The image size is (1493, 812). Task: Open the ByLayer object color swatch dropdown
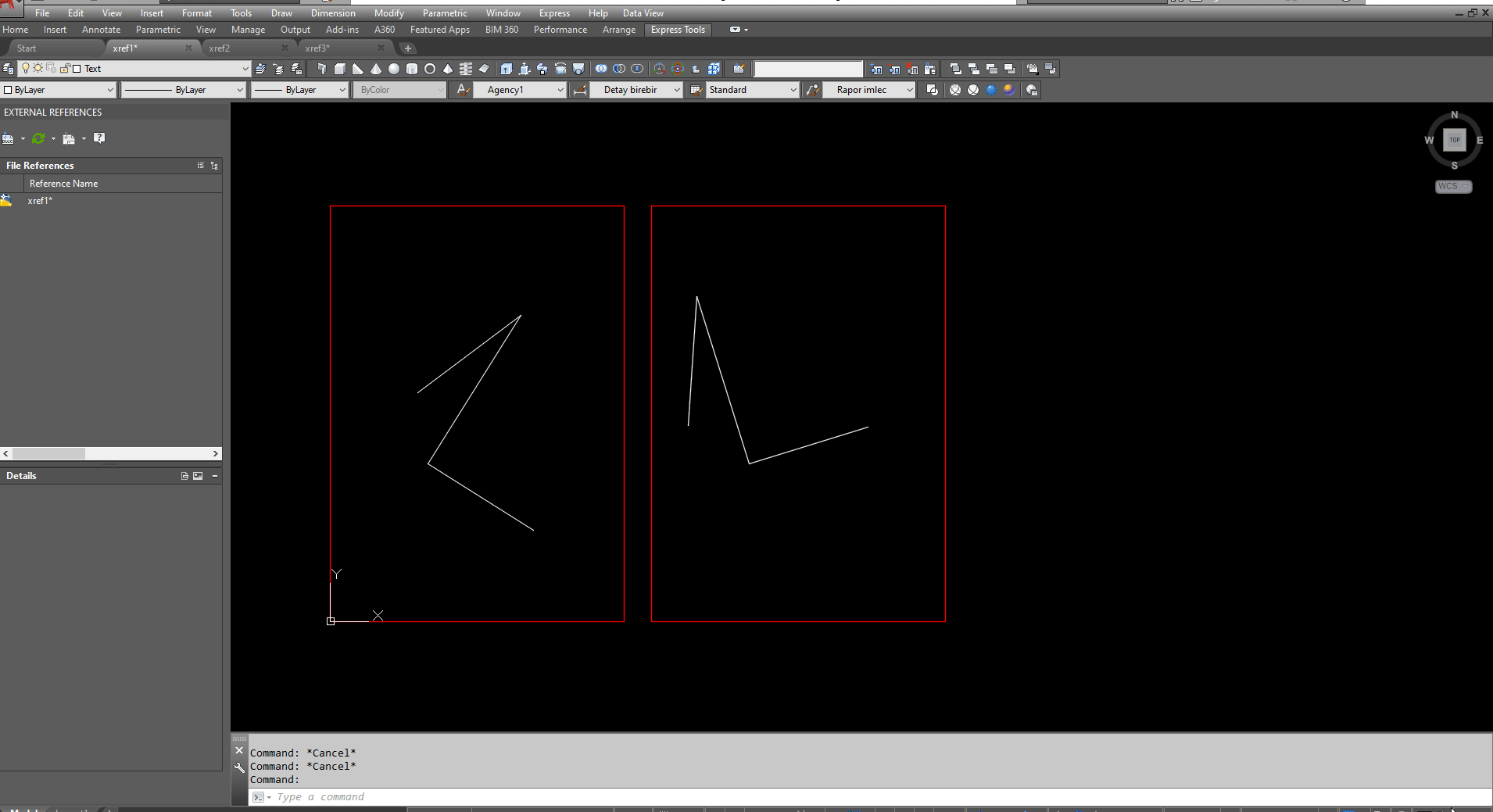(109, 89)
